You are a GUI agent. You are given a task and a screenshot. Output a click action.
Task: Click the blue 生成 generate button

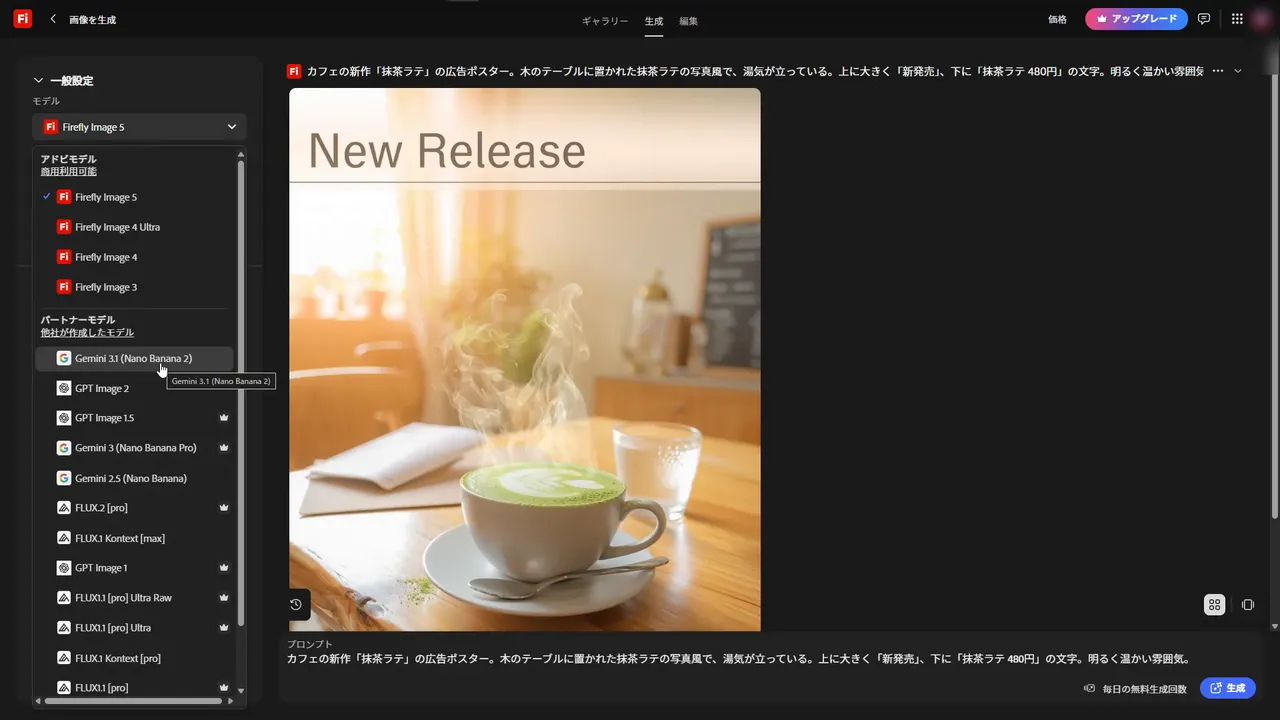[x=1227, y=688]
